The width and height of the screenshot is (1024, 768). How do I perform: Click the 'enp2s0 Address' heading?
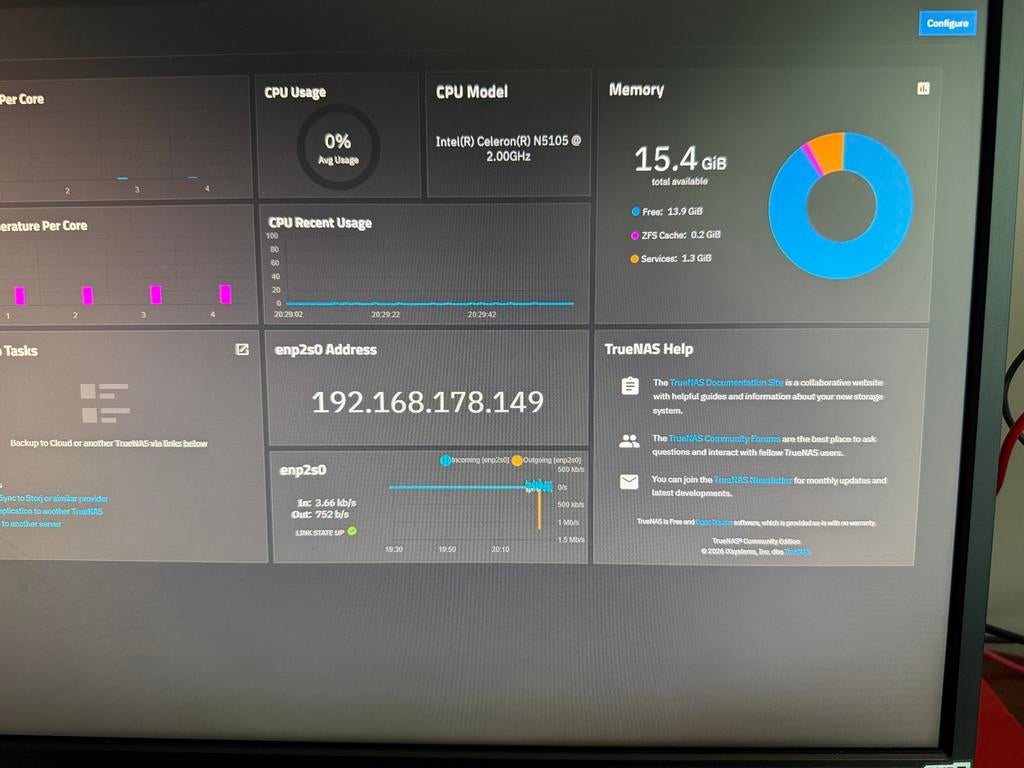click(x=325, y=350)
